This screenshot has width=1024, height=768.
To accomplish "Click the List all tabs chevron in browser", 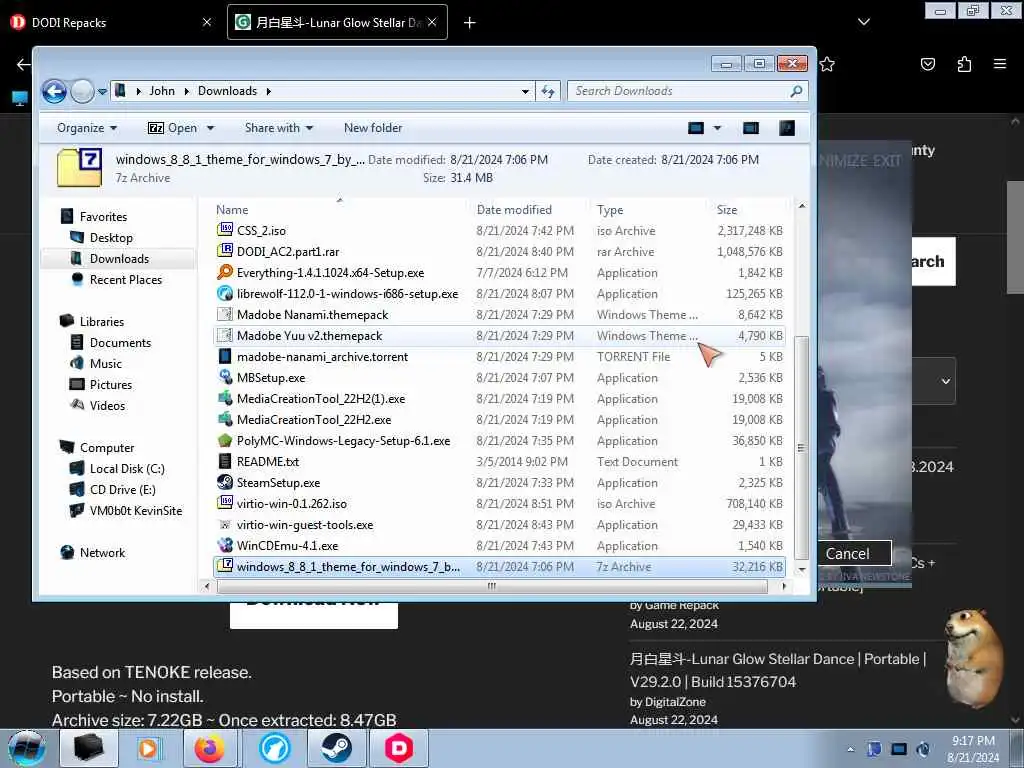I will coord(863,22).
